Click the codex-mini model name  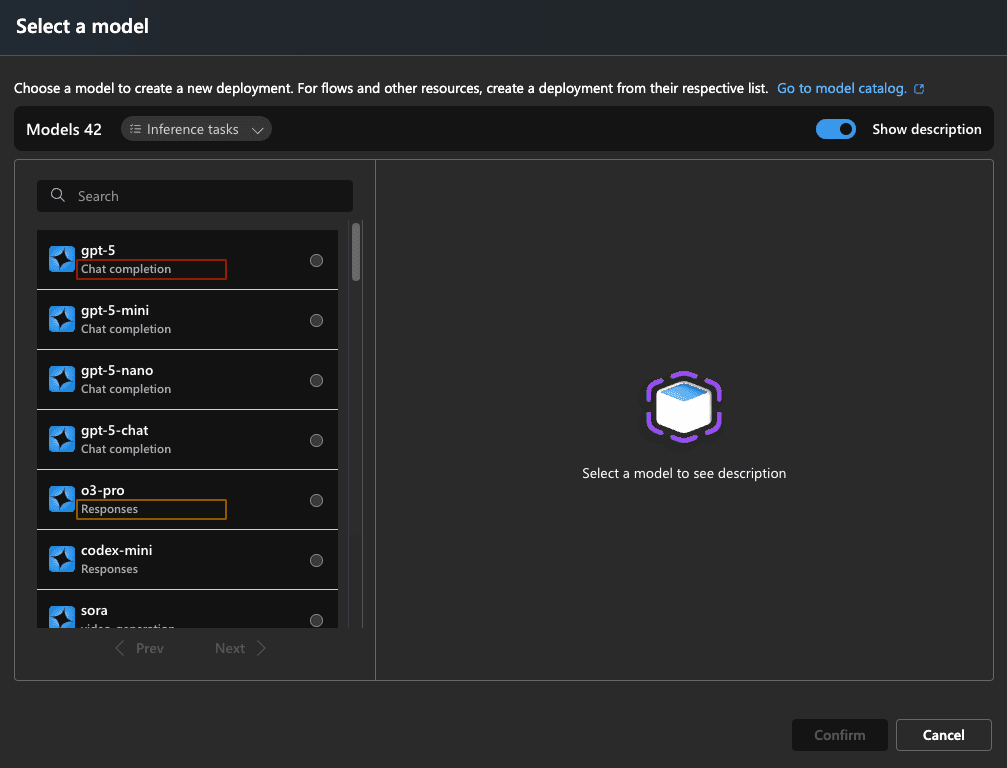(x=116, y=550)
